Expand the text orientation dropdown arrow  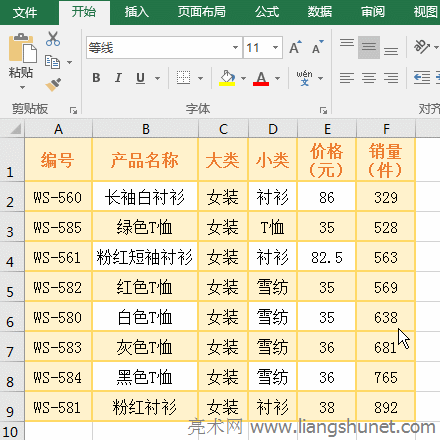(x=436, y=47)
